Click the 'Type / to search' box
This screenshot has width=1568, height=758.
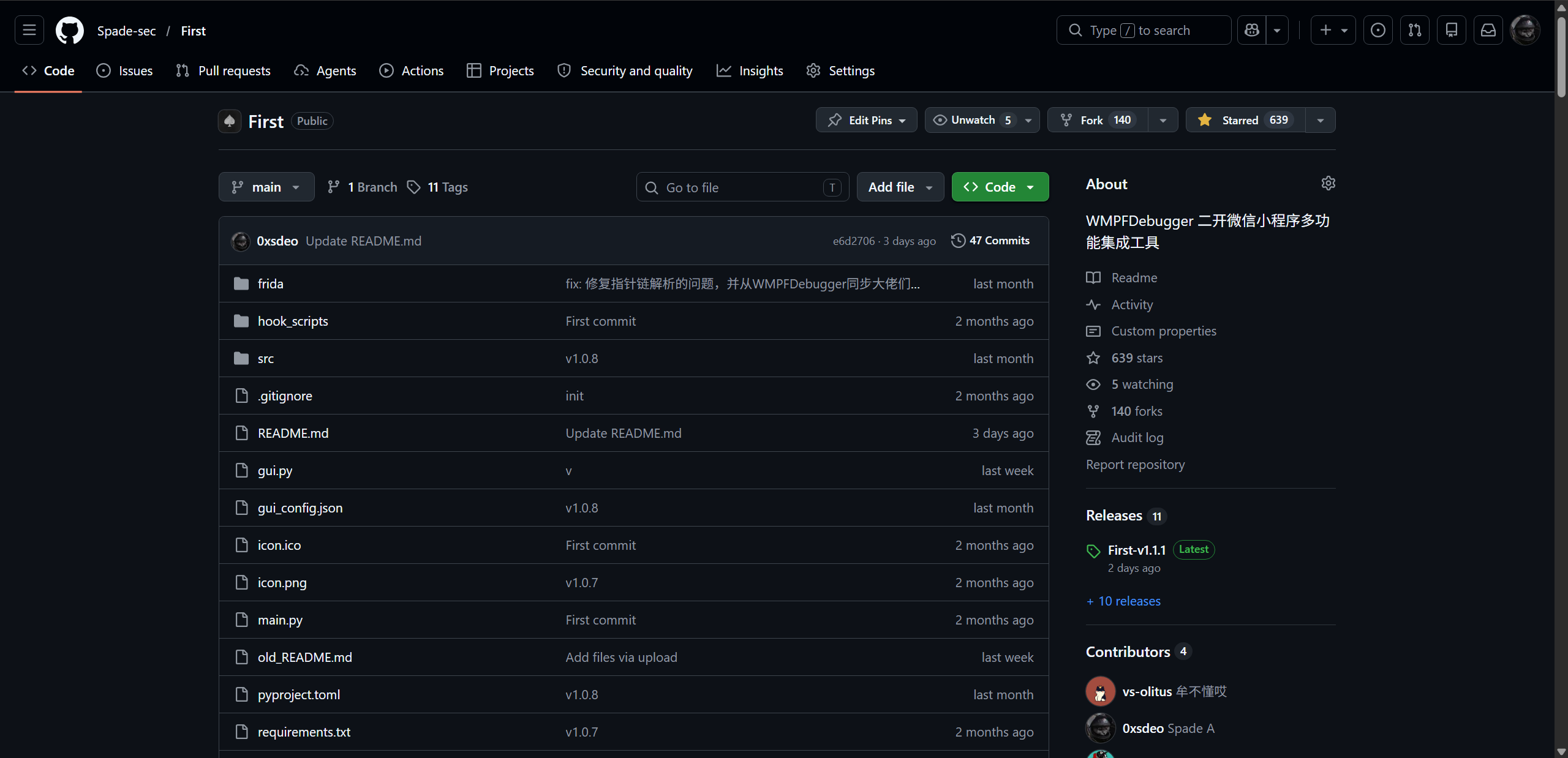pyautogui.click(x=1144, y=30)
